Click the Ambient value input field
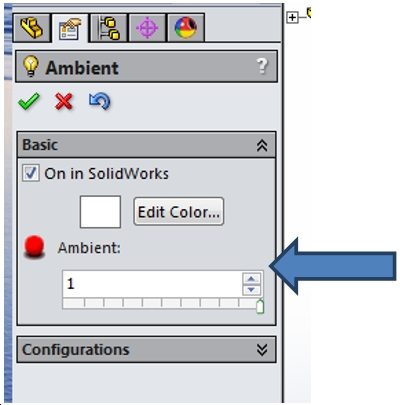 152,284
